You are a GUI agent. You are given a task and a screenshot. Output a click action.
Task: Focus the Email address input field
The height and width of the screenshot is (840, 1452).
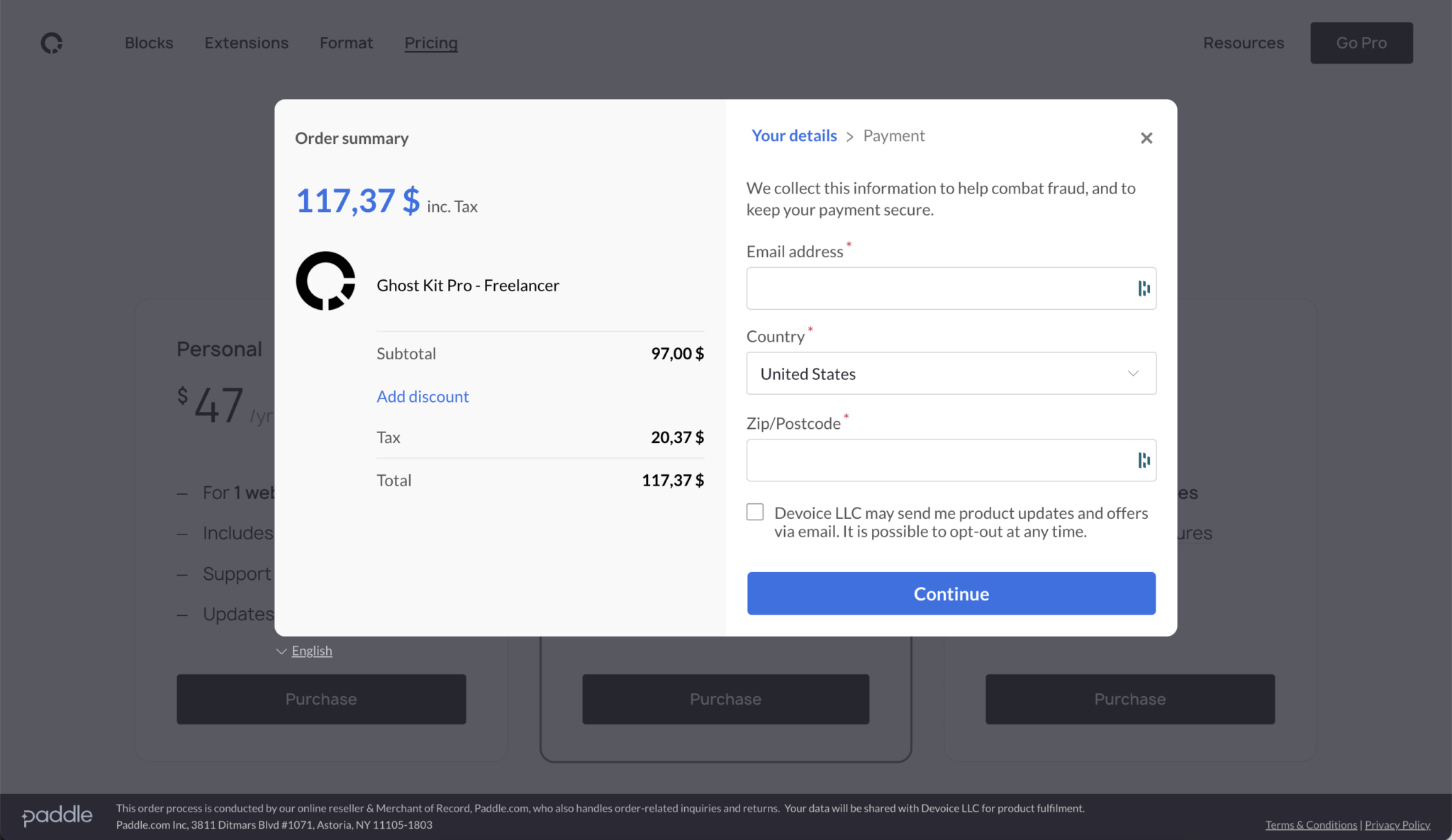coord(936,289)
